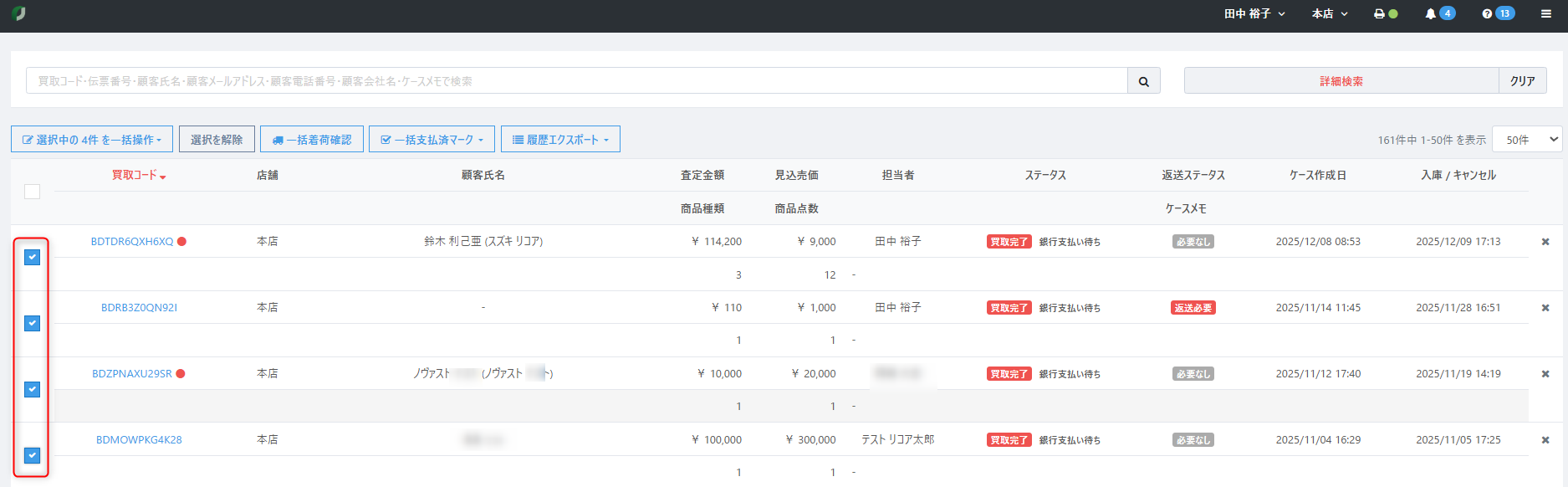1568x487 pixels.
Task: Open the 本店 store switcher
Action: (x=1330, y=13)
